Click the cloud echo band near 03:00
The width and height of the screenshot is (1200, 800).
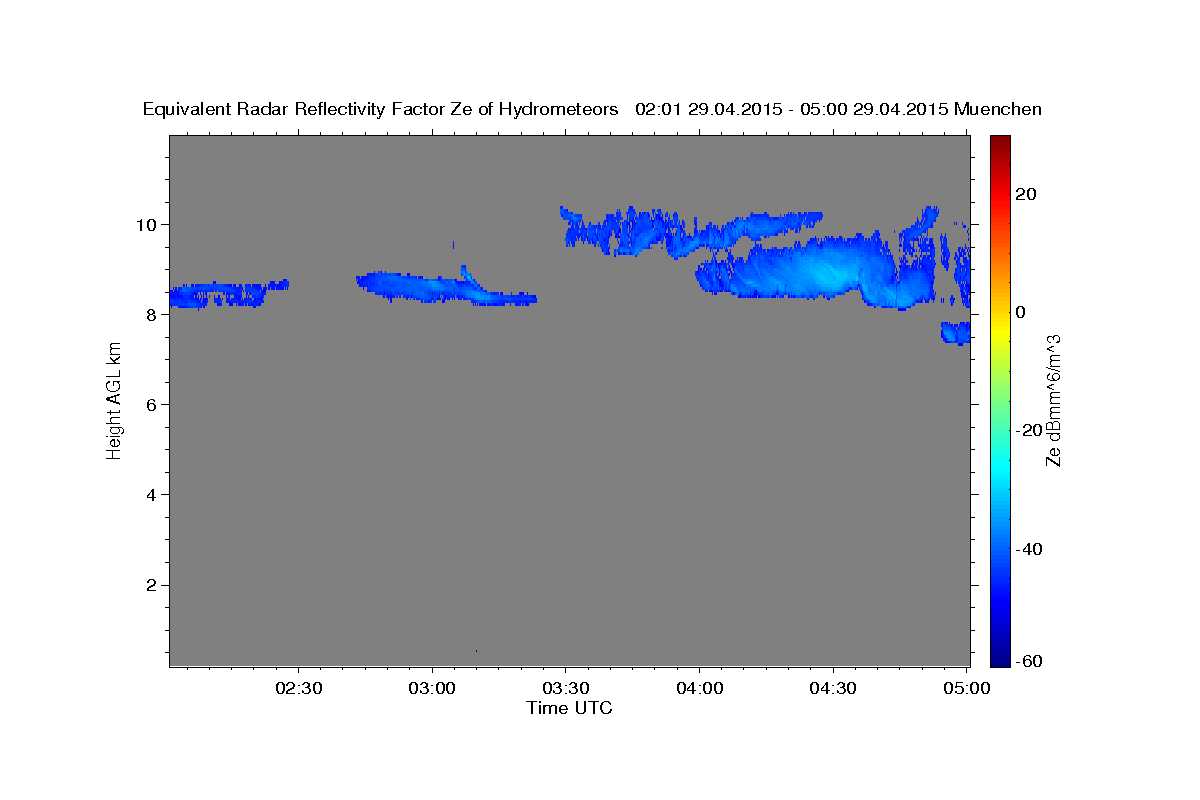tap(446, 288)
